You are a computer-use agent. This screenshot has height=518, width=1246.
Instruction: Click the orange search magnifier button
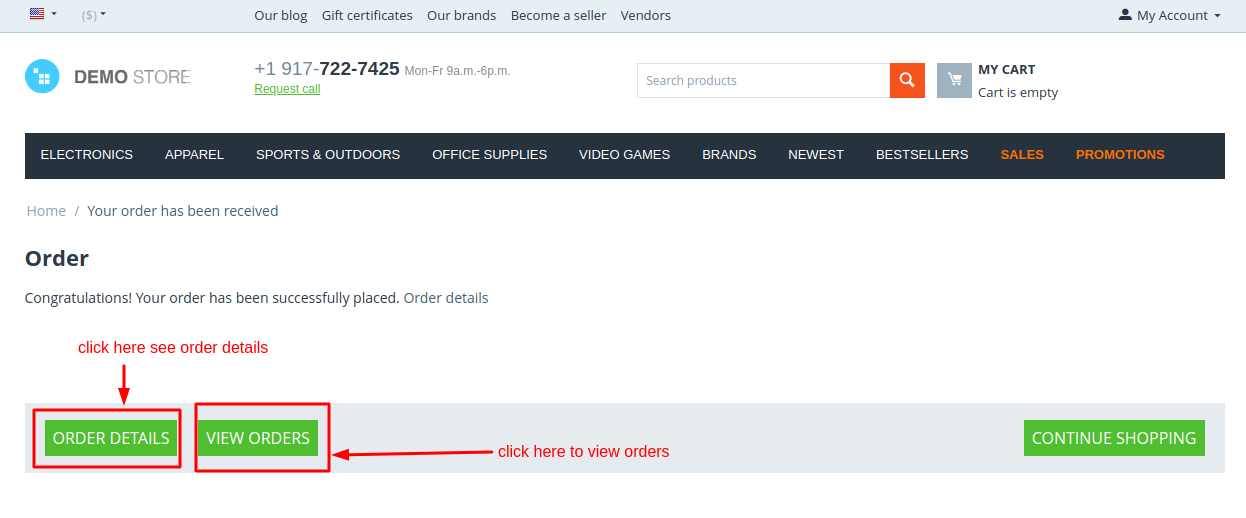(906, 80)
